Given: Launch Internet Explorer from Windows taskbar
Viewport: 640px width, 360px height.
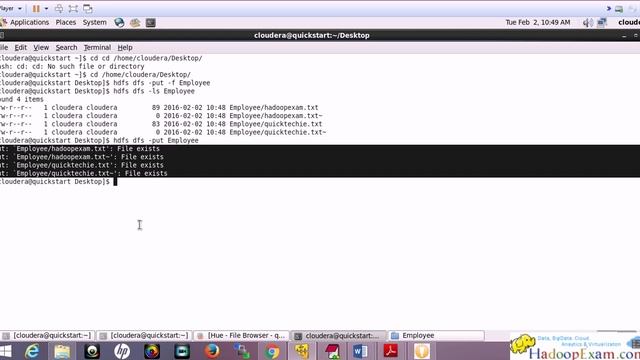Looking at the screenshot, I should pos(32,351).
